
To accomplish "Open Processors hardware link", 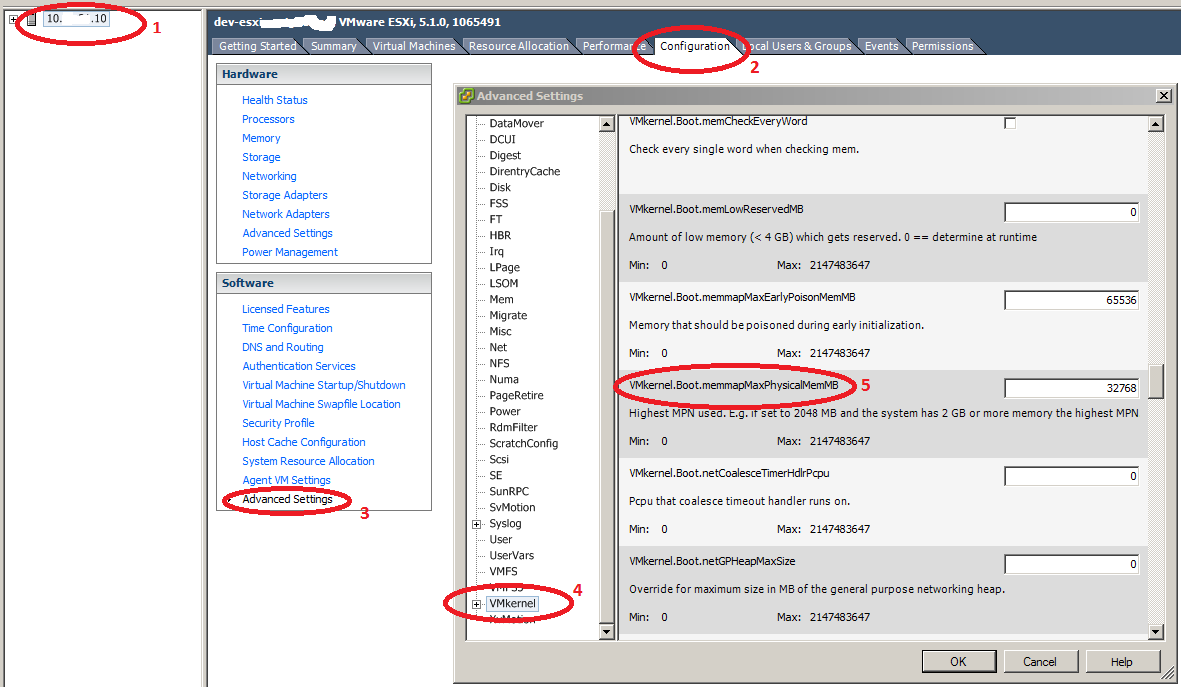I will pyautogui.click(x=268, y=119).
